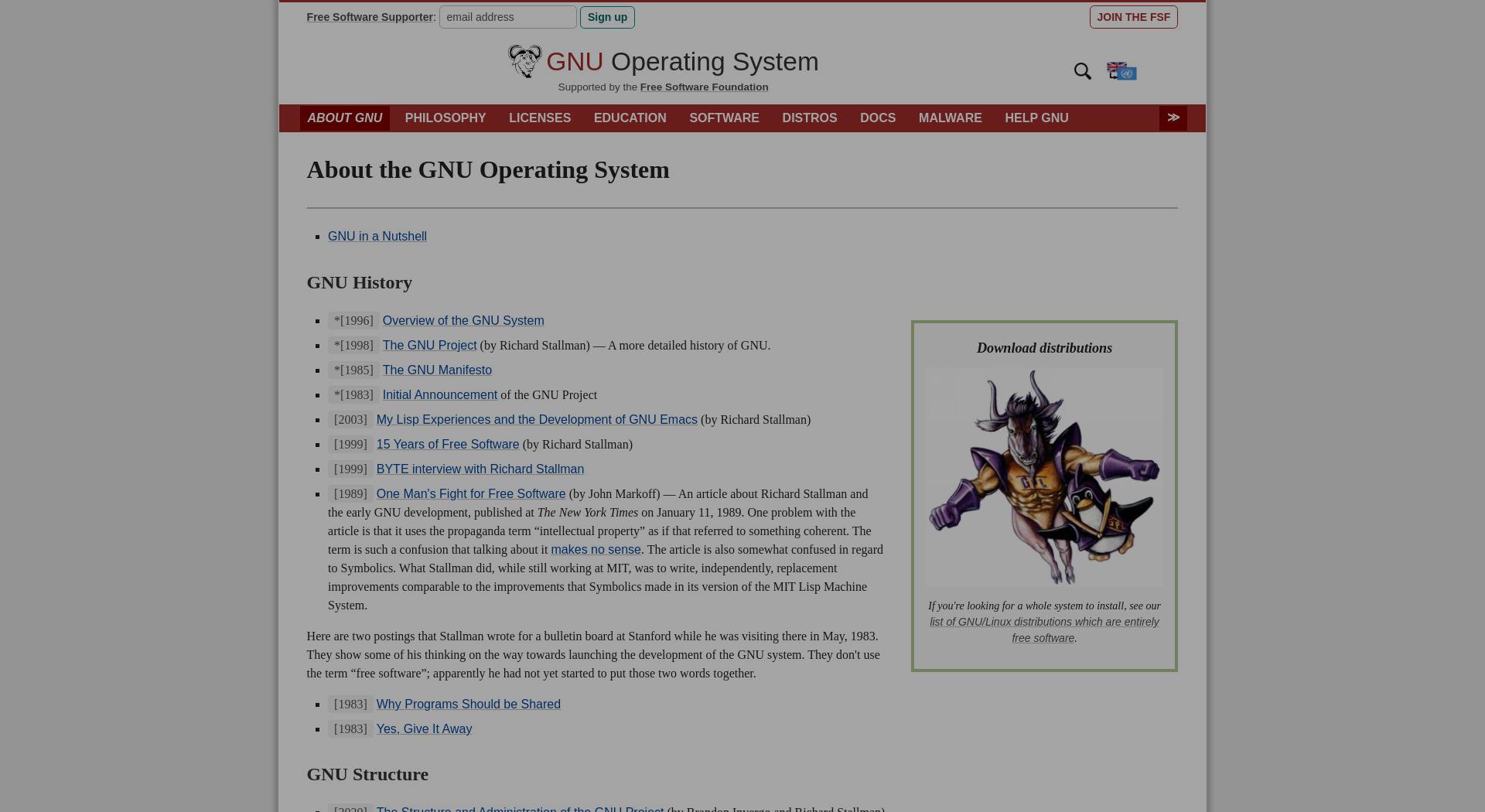
Task: Click the JOIN THE FSF button
Action: pos(1133,17)
